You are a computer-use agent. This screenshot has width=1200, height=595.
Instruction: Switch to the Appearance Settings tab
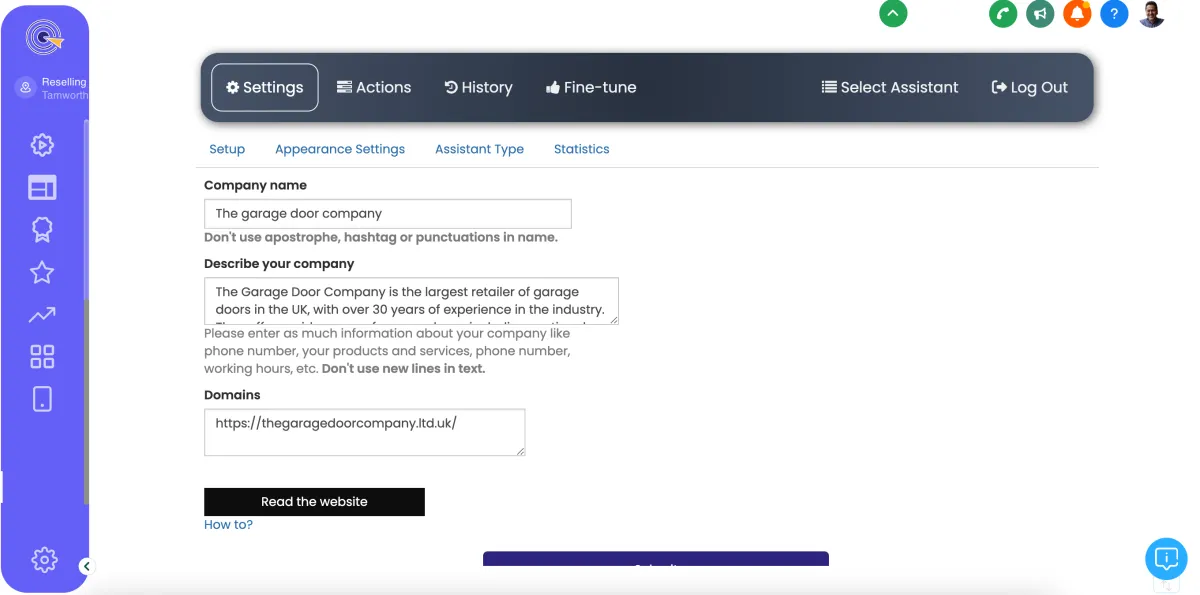340,149
